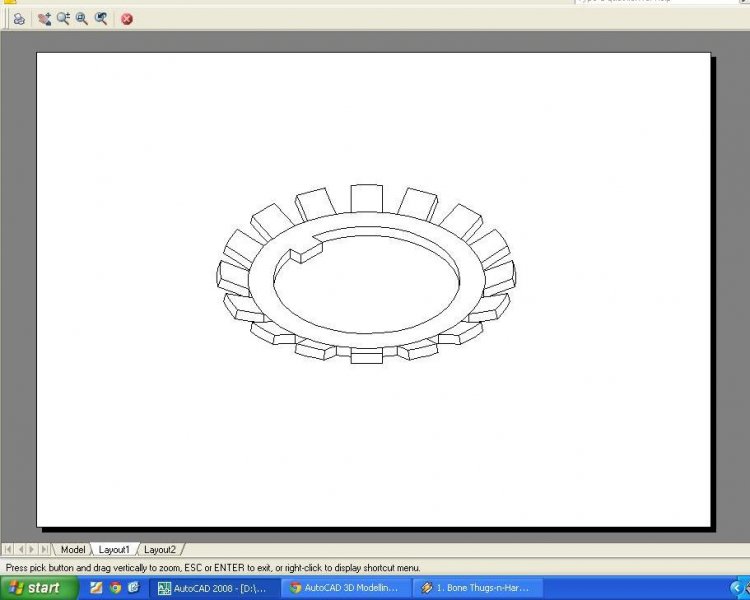
Task: Choose the Zoom Window tool
Action: click(x=82, y=18)
